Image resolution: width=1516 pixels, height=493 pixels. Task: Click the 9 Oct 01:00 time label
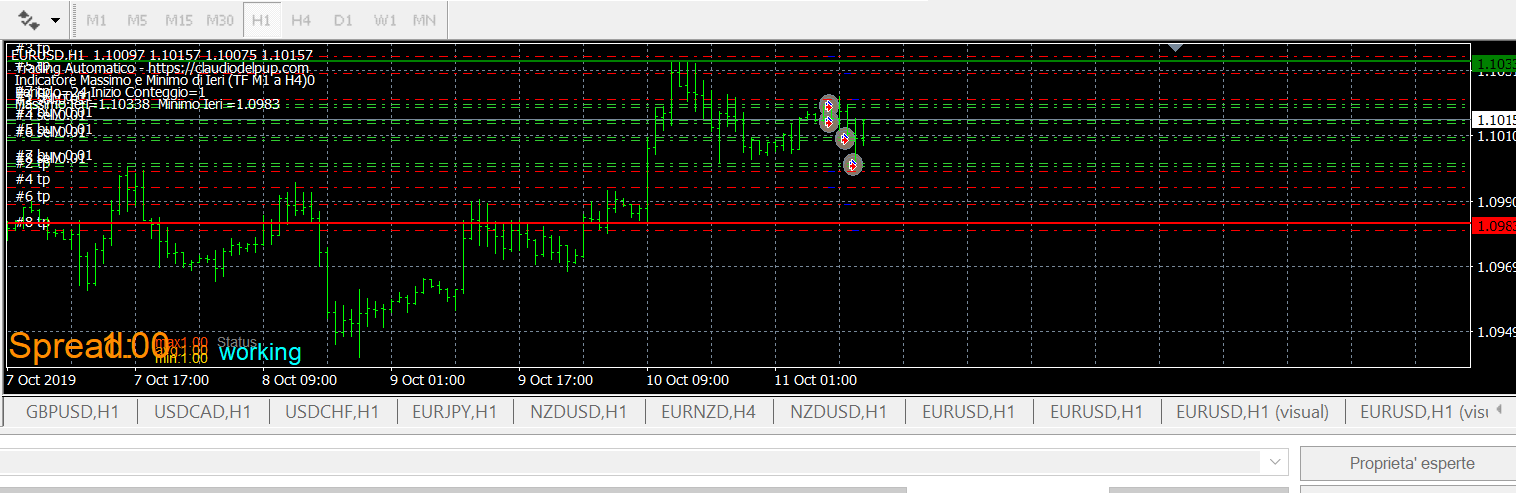427,380
